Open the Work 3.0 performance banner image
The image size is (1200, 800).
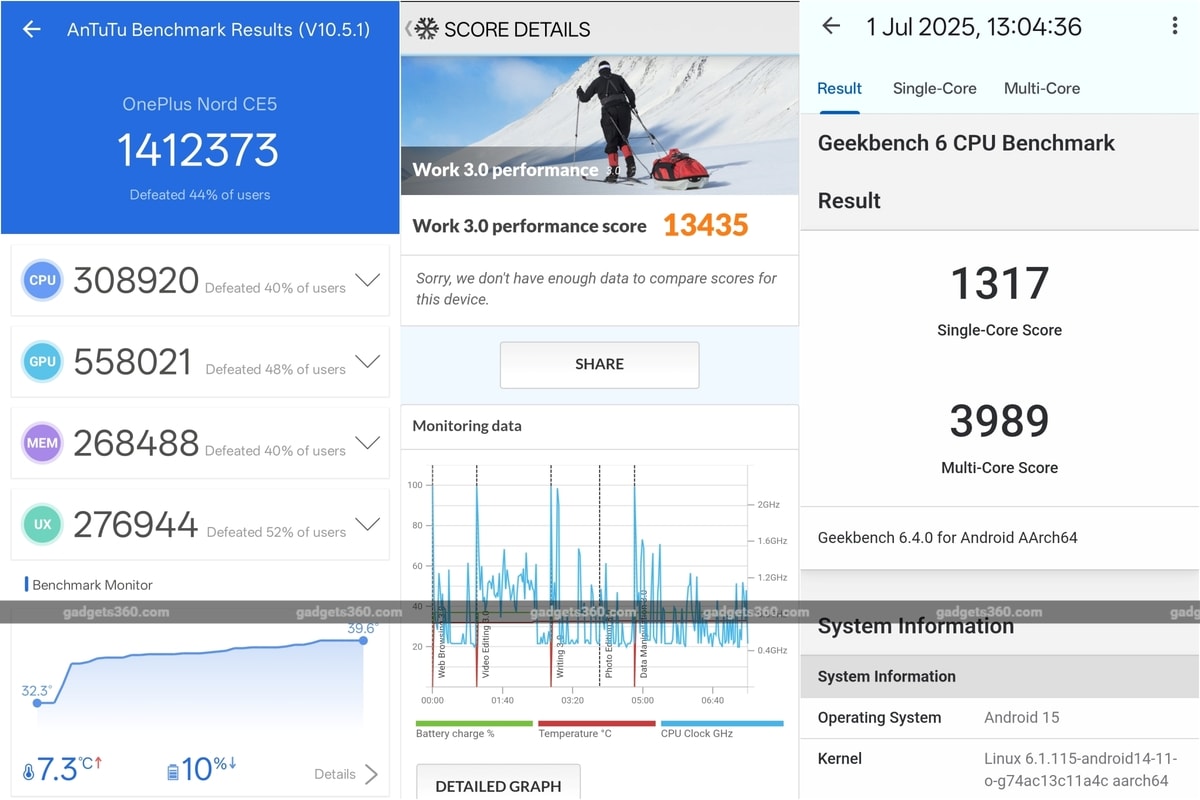pos(600,125)
